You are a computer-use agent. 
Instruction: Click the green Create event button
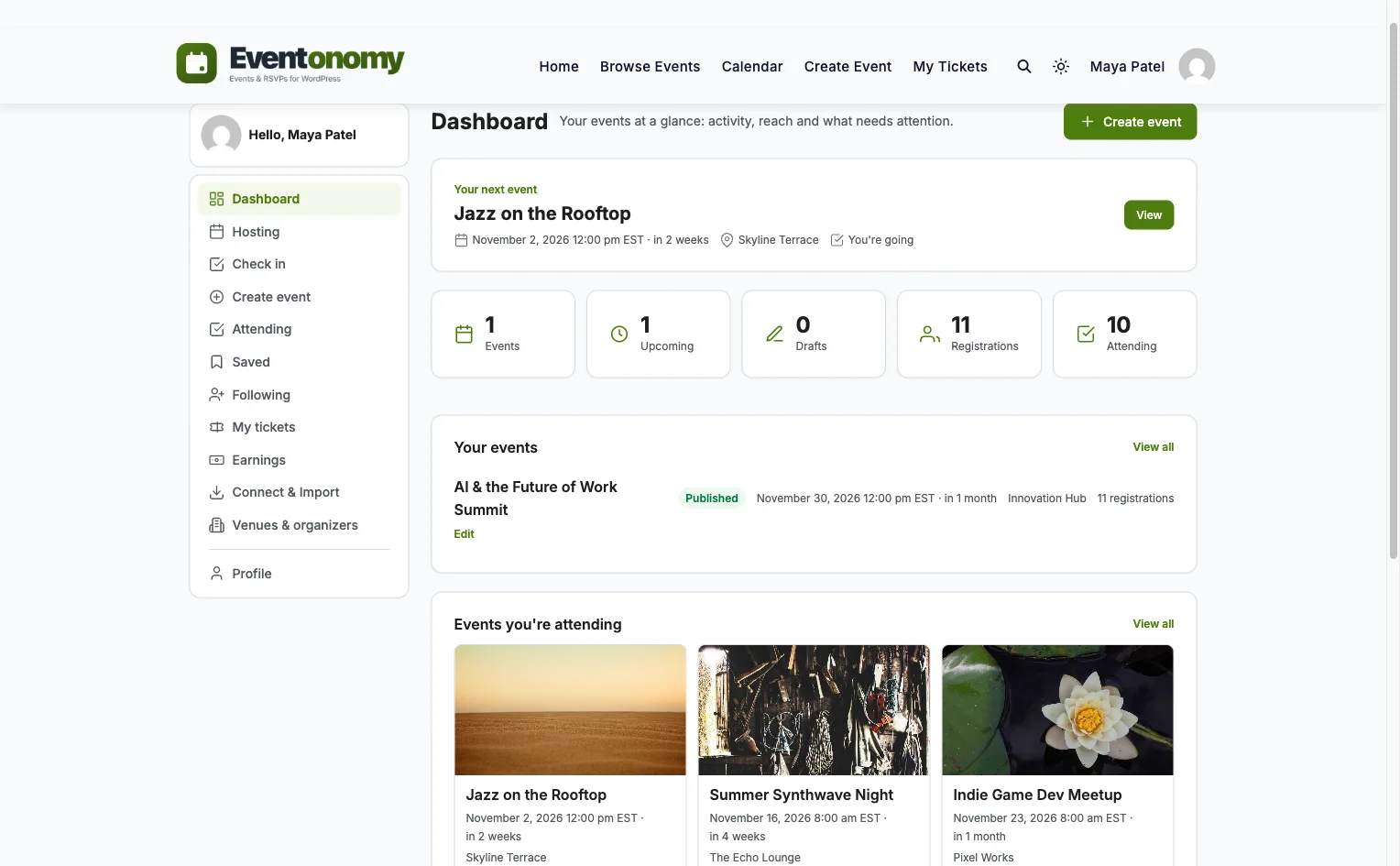[x=1130, y=122]
